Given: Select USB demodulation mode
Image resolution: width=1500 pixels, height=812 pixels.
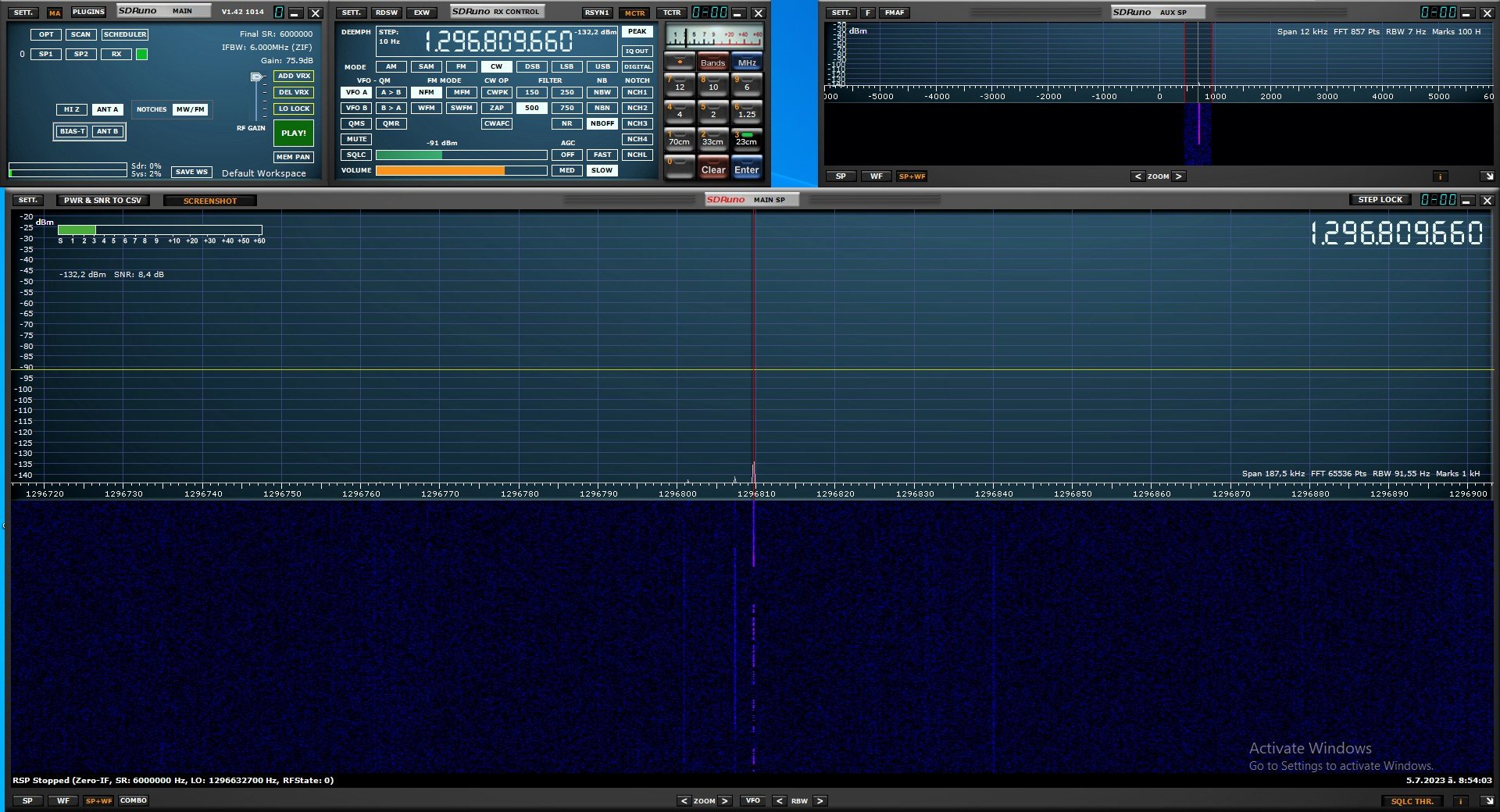Looking at the screenshot, I should pyautogui.click(x=602, y=66).
